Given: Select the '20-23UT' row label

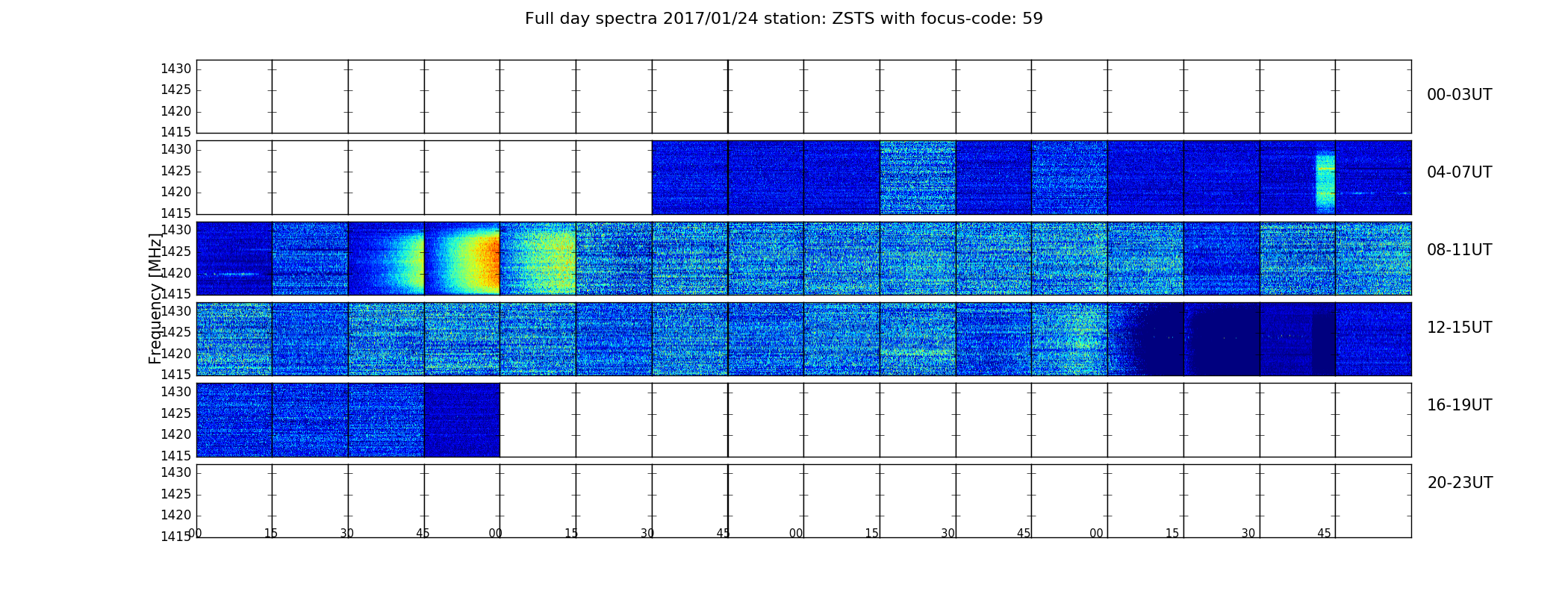Looking at the screenshot, I should coord(1460,483).
